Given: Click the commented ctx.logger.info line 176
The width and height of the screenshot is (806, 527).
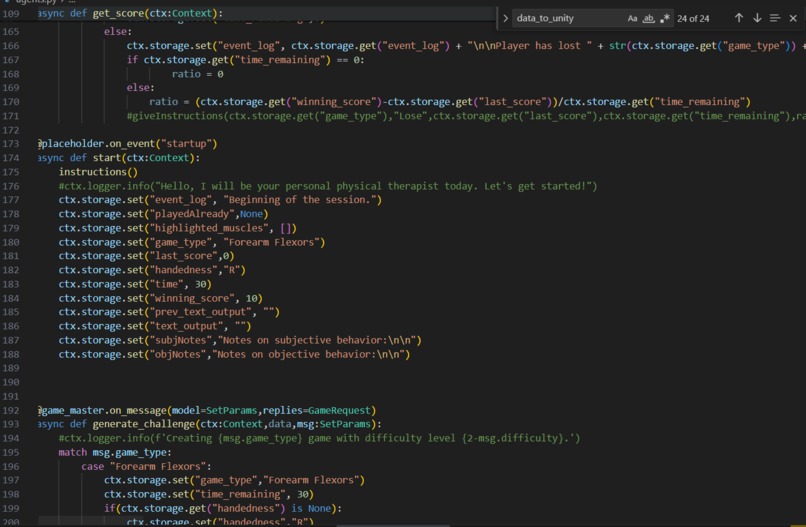Looking at the screenshot, I should (328, 186).
